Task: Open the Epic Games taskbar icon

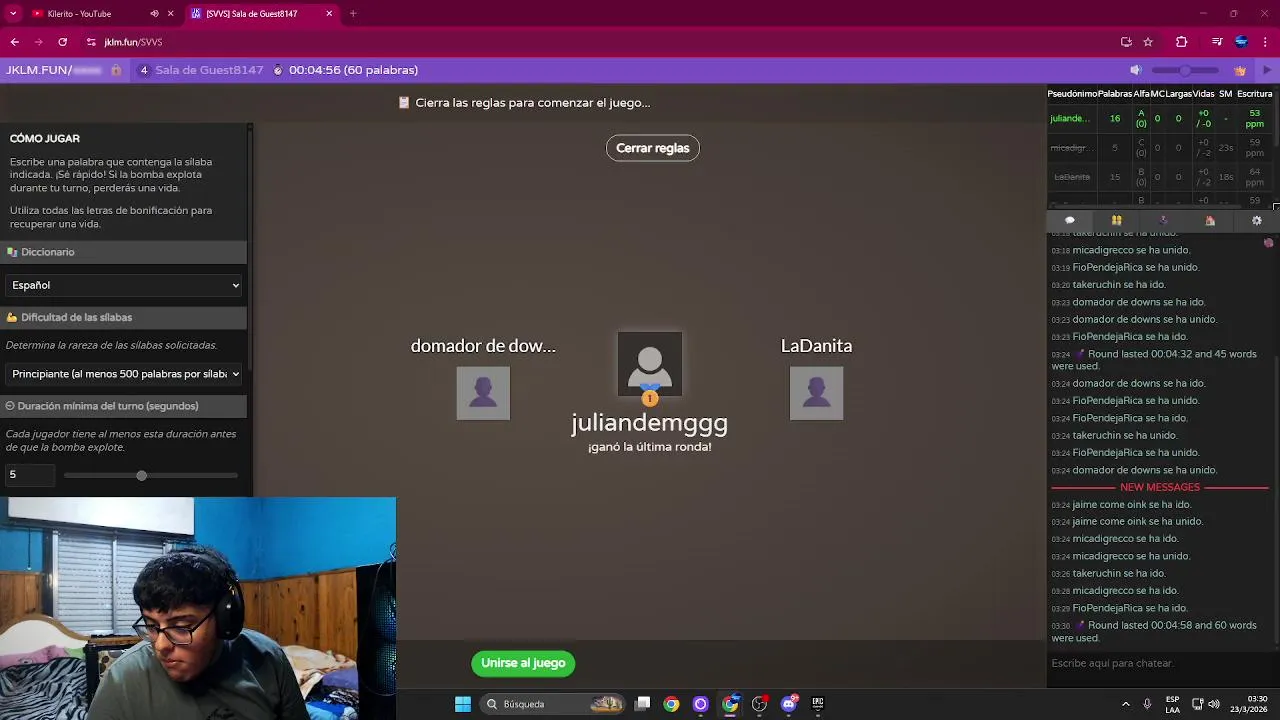Action: [x=817, y=704]
